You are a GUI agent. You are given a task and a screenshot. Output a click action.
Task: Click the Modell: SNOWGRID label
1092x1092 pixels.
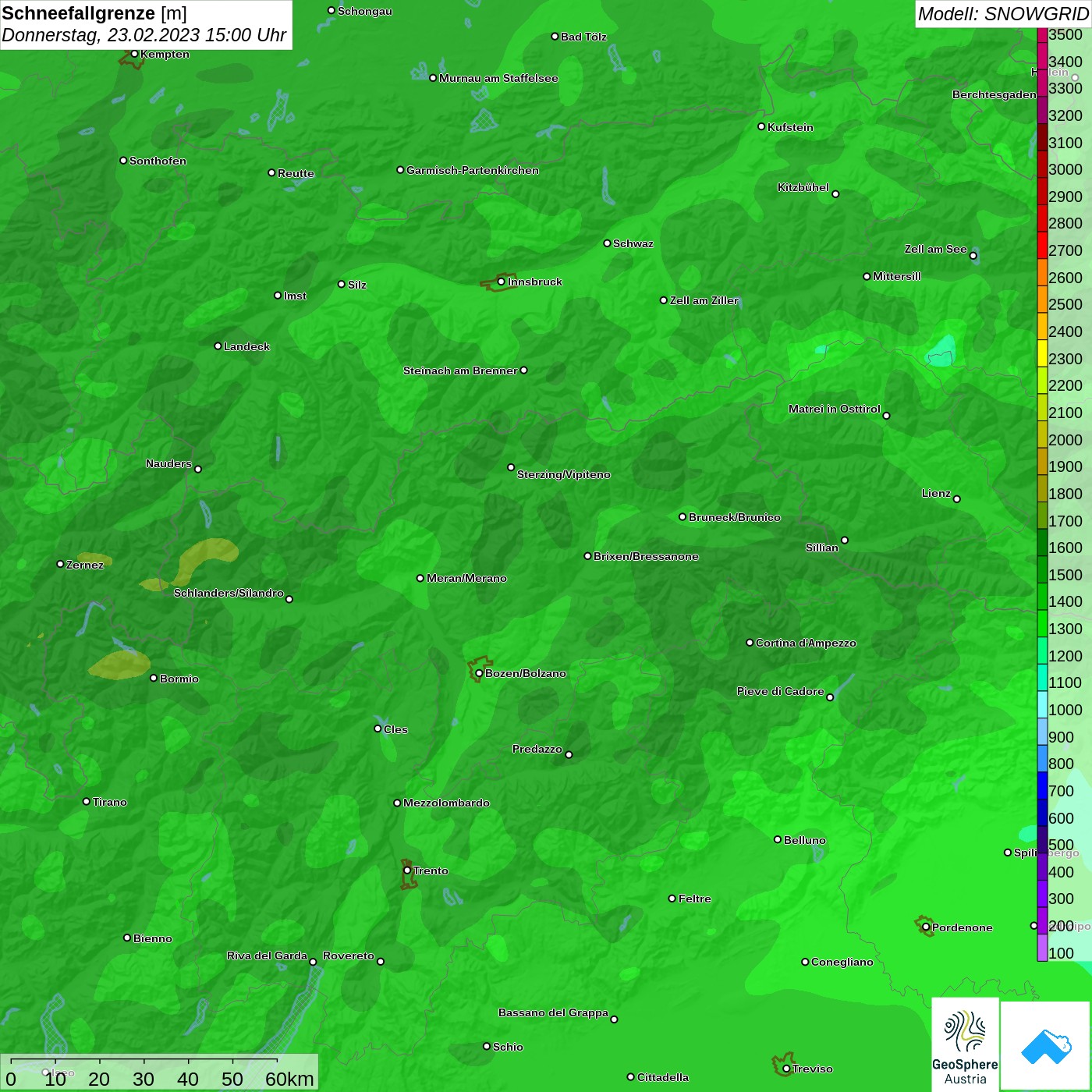(x=1003, y=14)
